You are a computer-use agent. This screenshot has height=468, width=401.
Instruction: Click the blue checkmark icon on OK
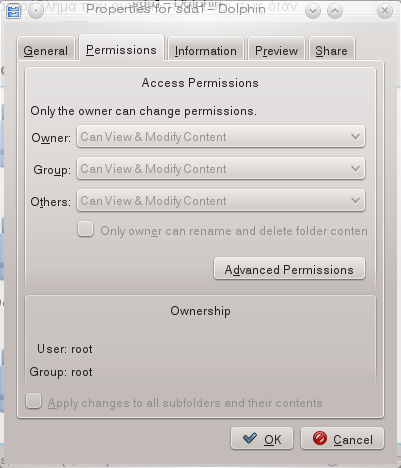[x=250, y=438]
